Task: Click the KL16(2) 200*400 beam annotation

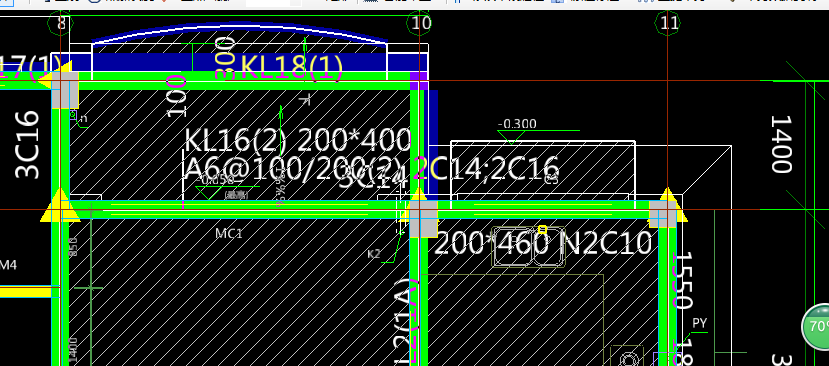Action: tap(297, 141)
